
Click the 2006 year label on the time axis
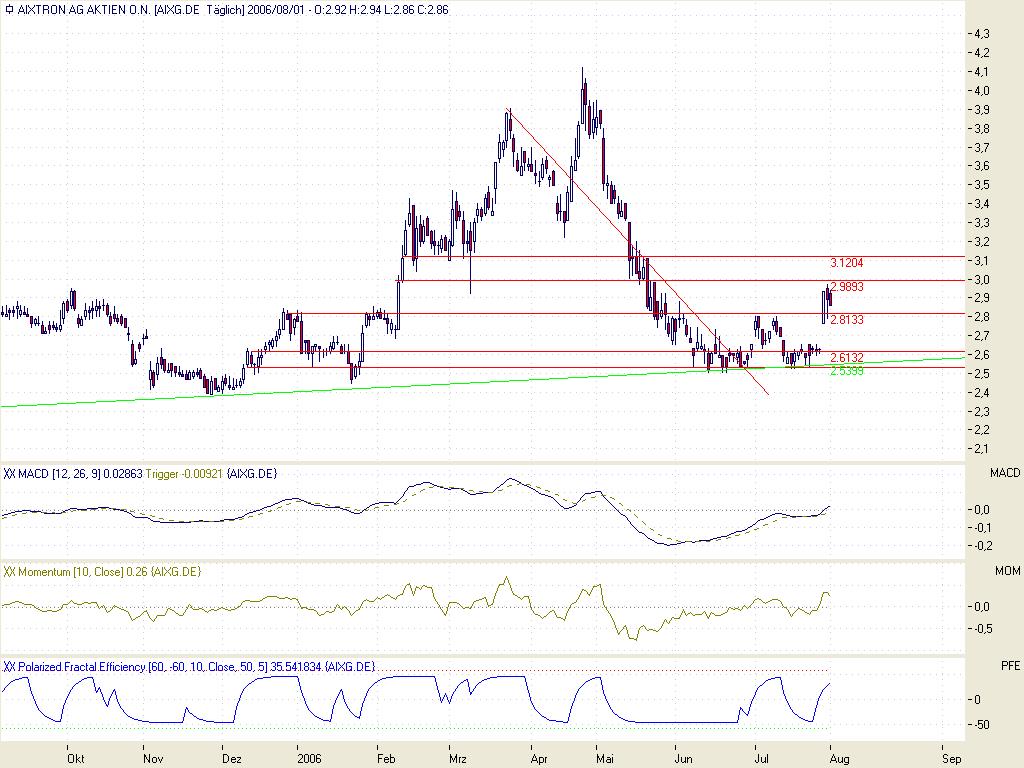tap(310, 758)
